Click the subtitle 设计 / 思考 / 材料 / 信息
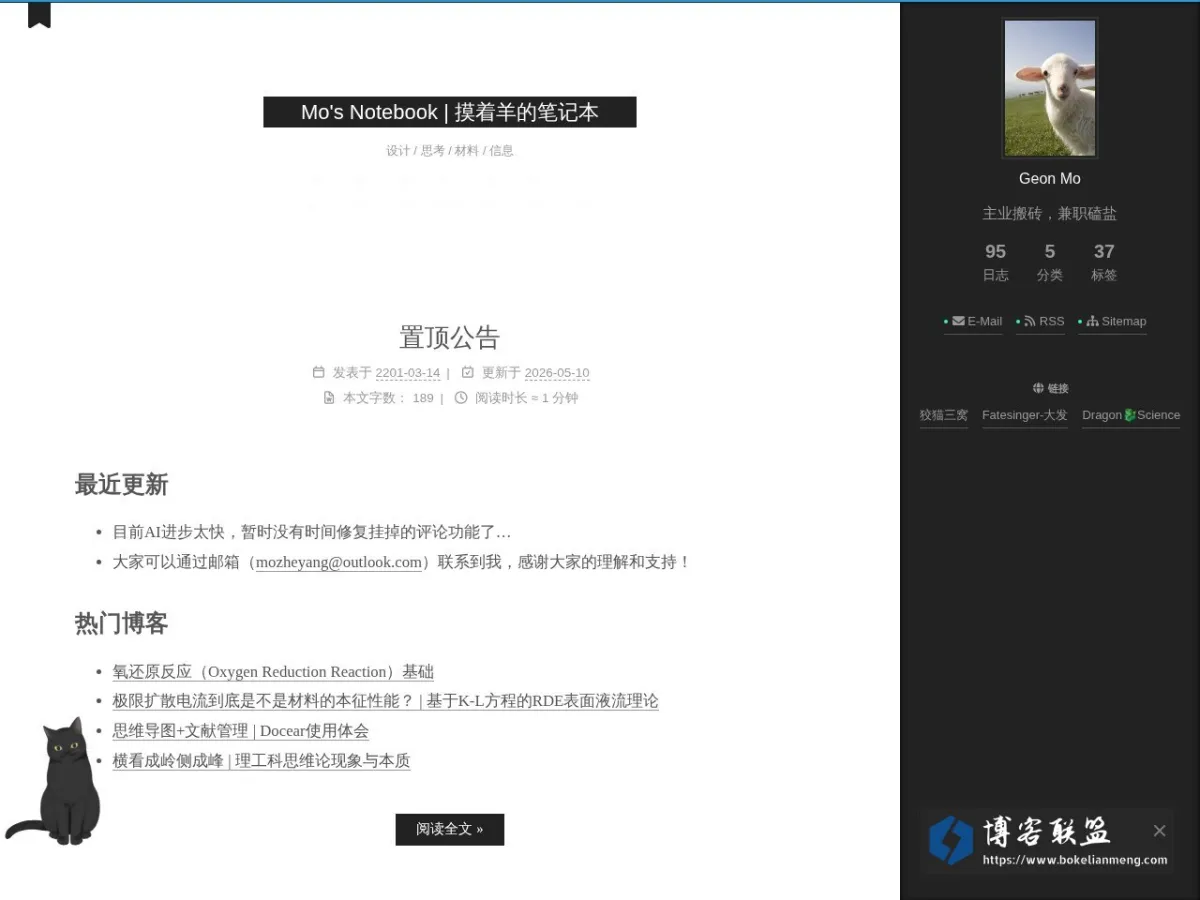 pos(450,151)
